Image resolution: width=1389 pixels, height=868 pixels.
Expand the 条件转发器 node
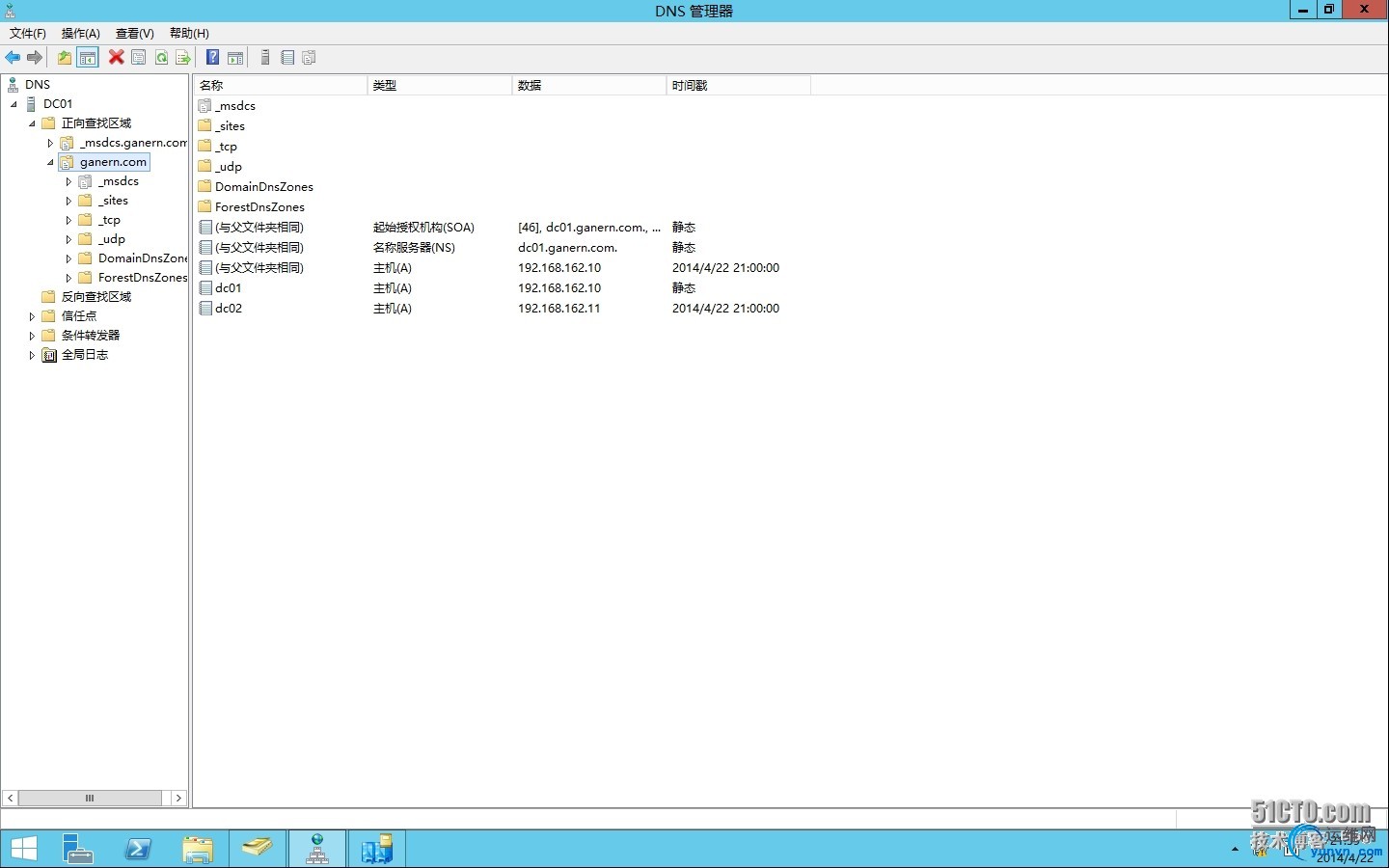point(32,336)
